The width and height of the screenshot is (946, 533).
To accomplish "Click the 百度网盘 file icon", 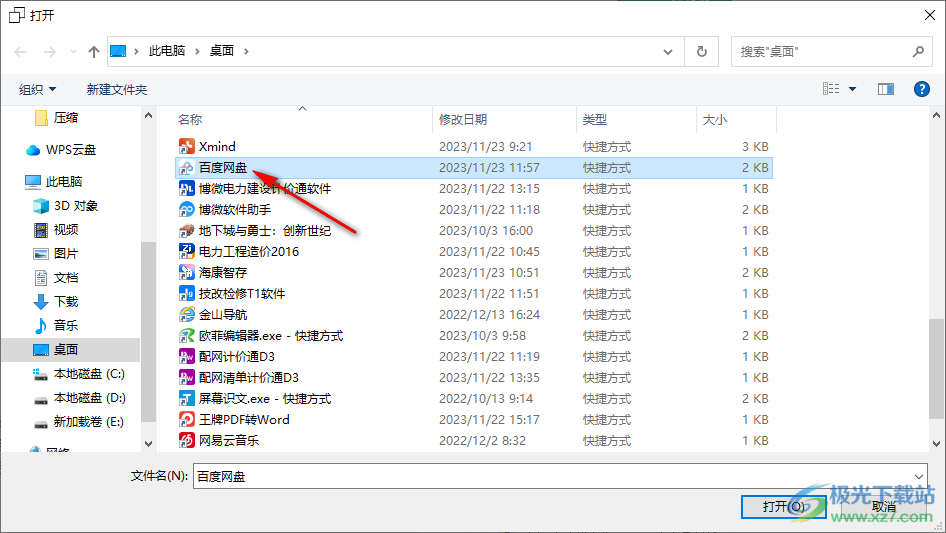I will (186, 167).
